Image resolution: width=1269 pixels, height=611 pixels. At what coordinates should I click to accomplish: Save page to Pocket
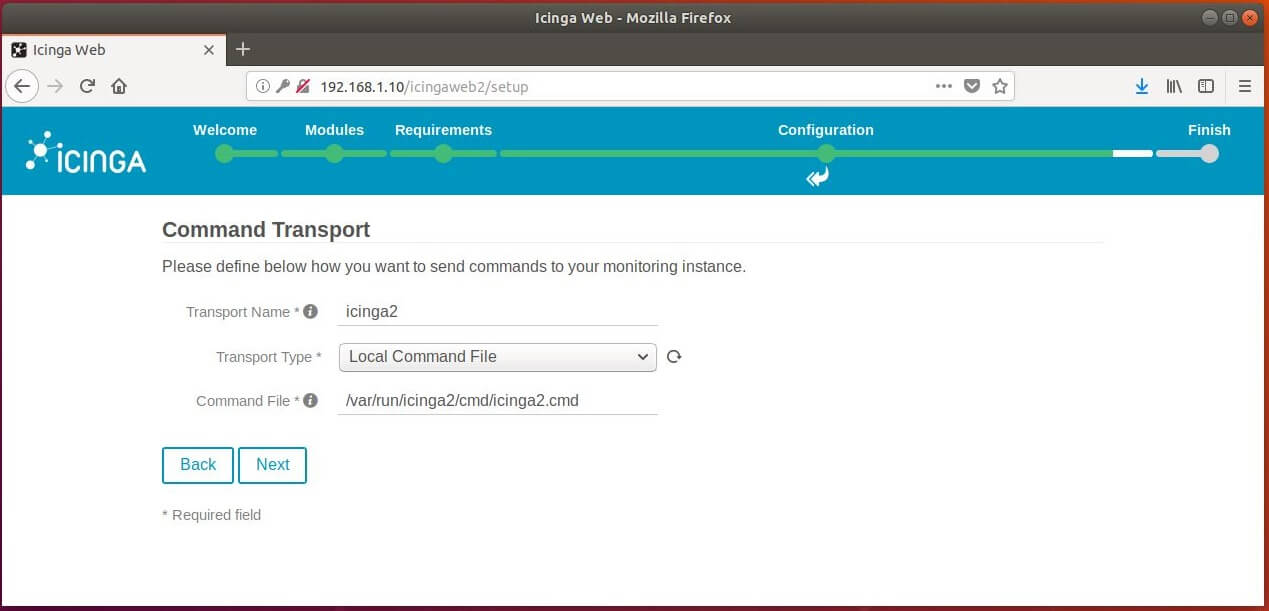[971, 86]
